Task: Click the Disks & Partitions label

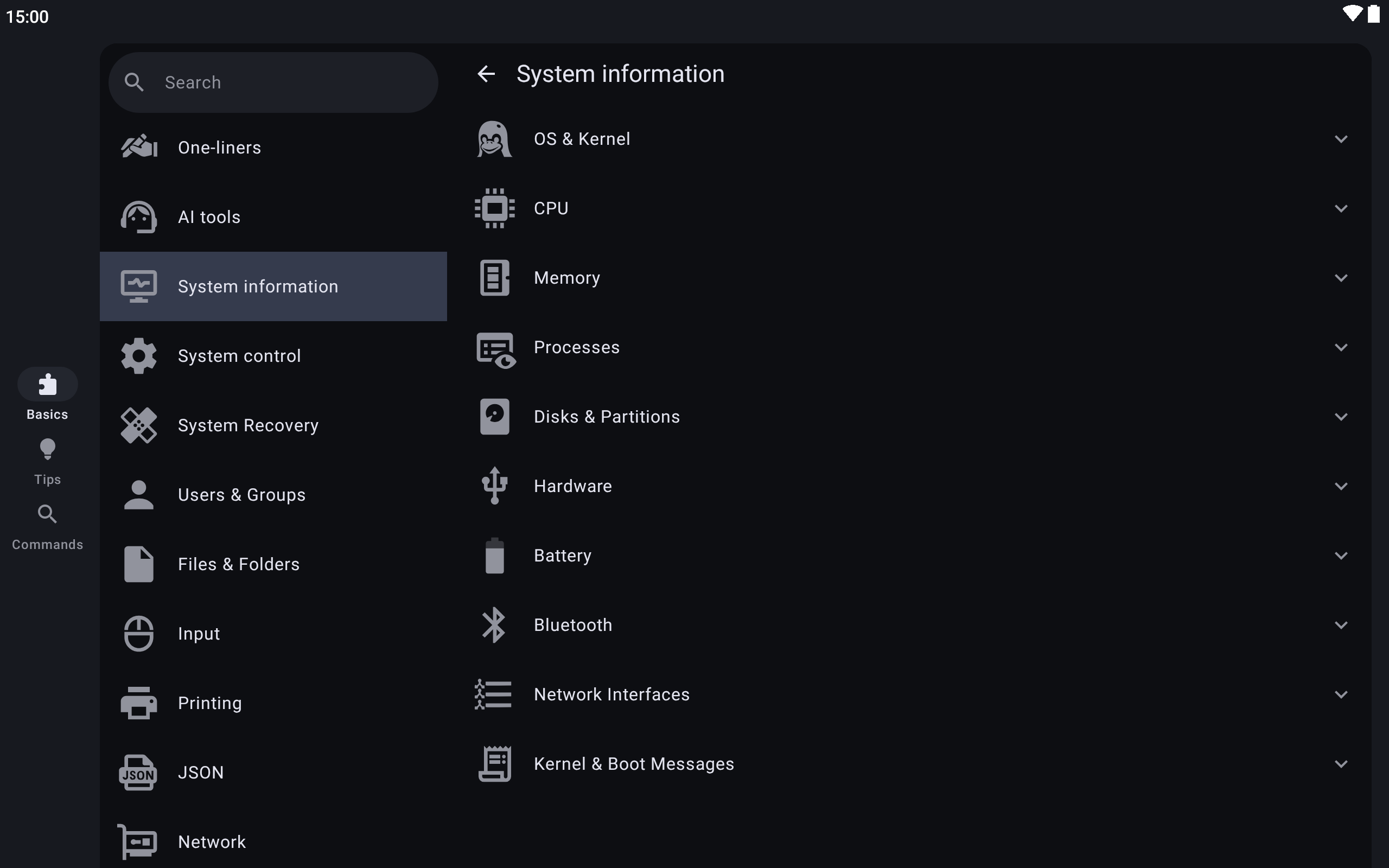Action: (x=607, y=417)
